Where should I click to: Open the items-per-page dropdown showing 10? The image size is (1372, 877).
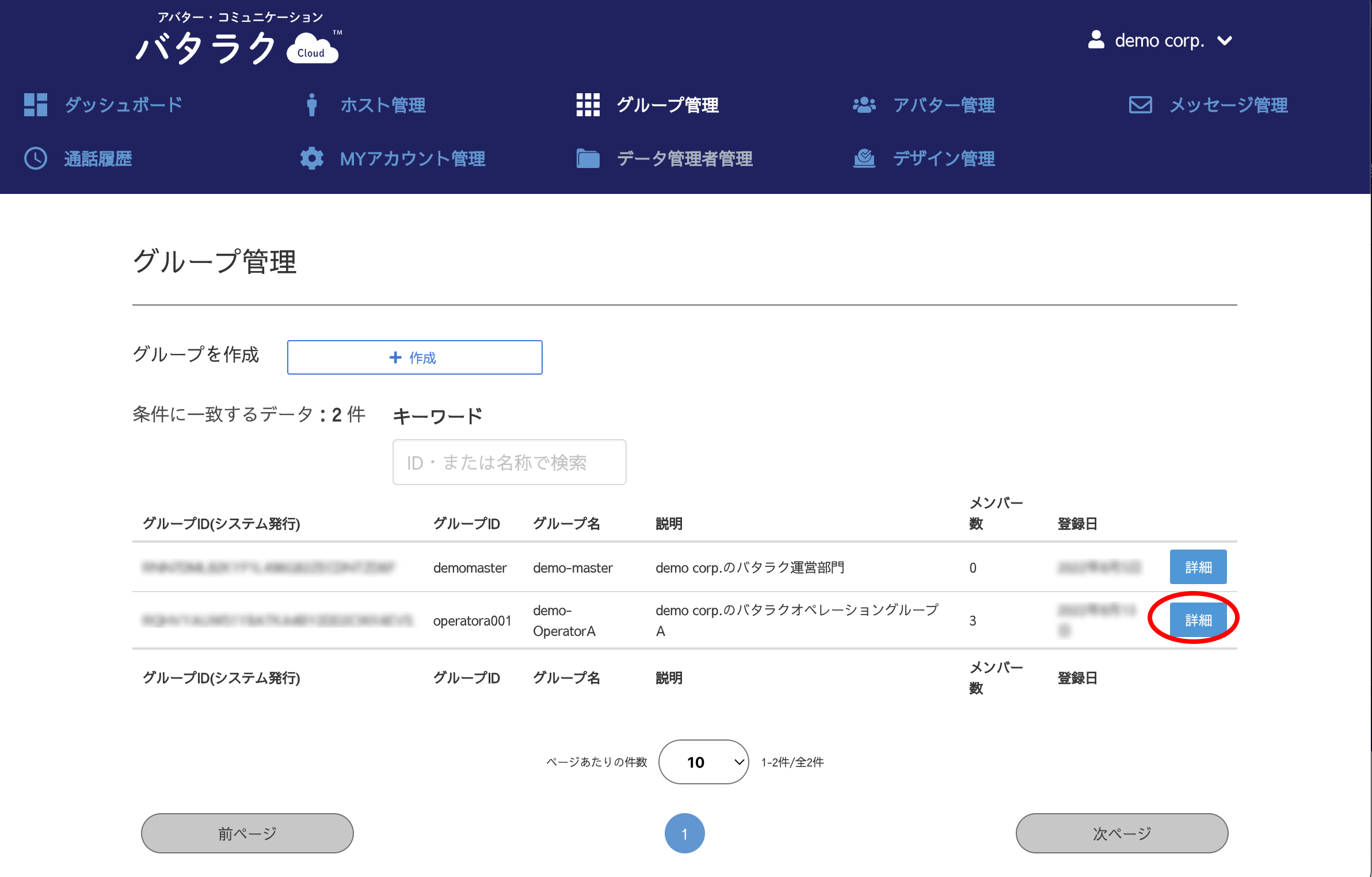[703, 762]
